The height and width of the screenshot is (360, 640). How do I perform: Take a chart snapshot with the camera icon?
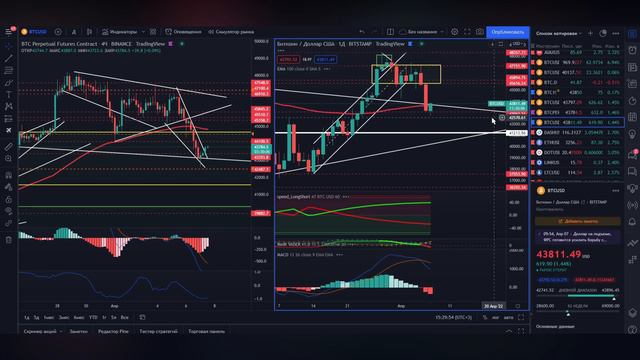[x=480, y=32]
